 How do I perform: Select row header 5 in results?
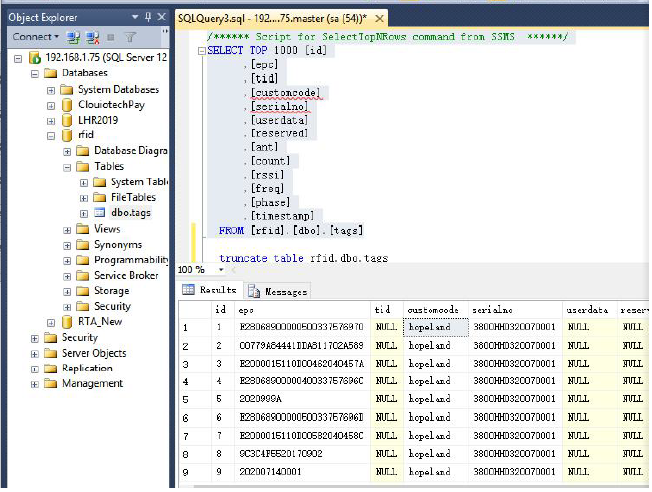(195, 400)
